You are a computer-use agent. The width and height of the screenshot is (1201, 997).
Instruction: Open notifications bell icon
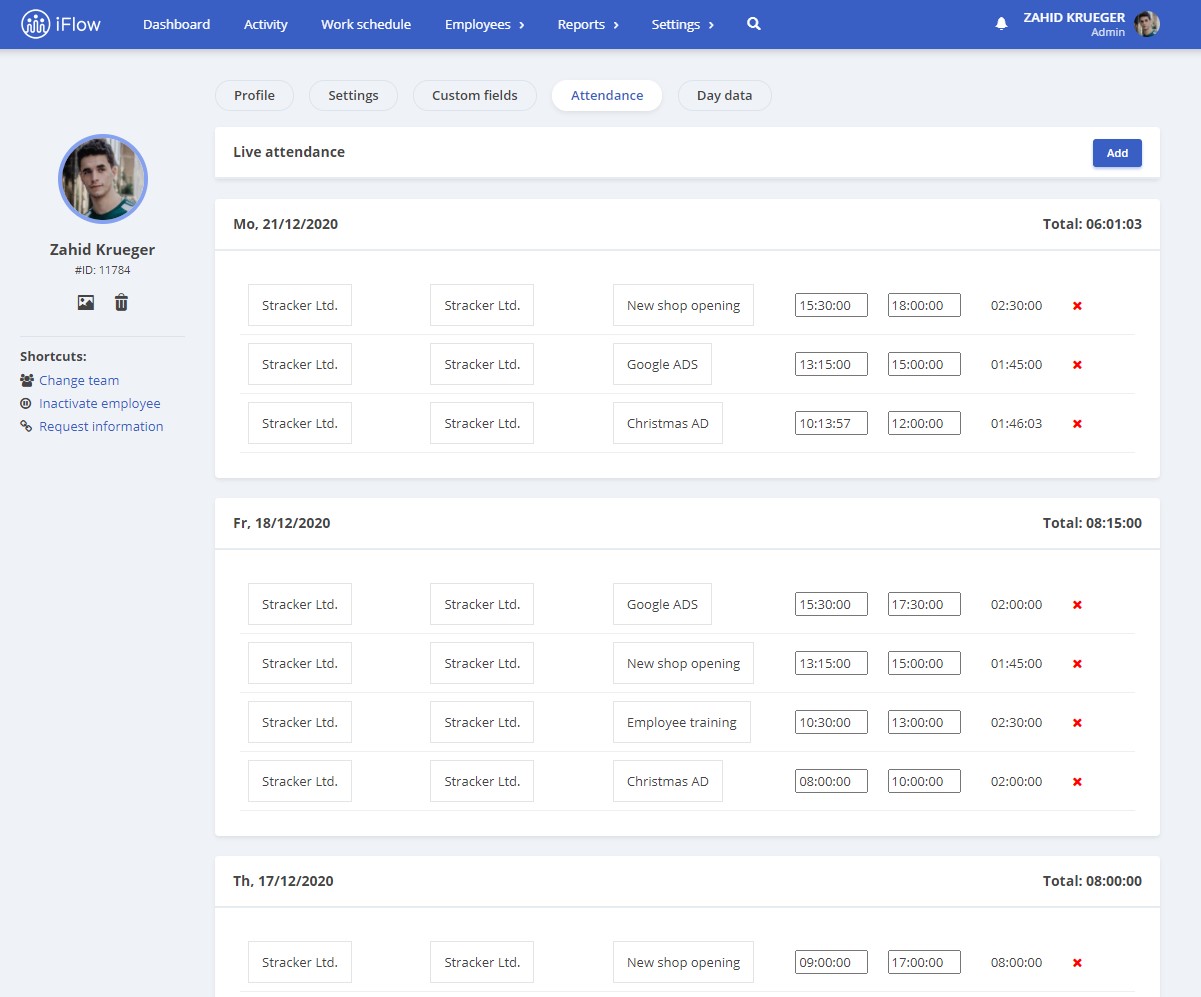[1001, 24]
